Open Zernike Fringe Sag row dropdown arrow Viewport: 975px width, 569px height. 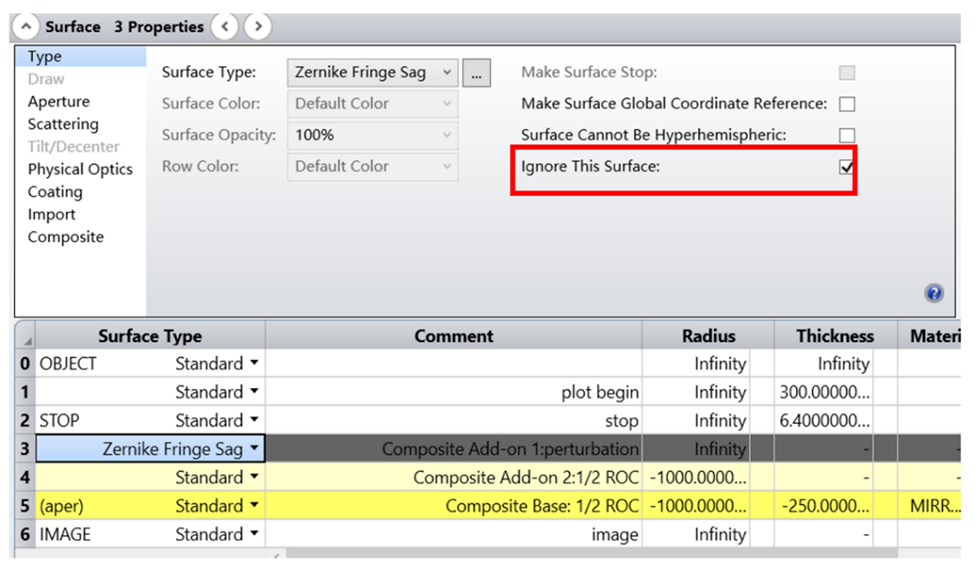(x=254, y=448)
